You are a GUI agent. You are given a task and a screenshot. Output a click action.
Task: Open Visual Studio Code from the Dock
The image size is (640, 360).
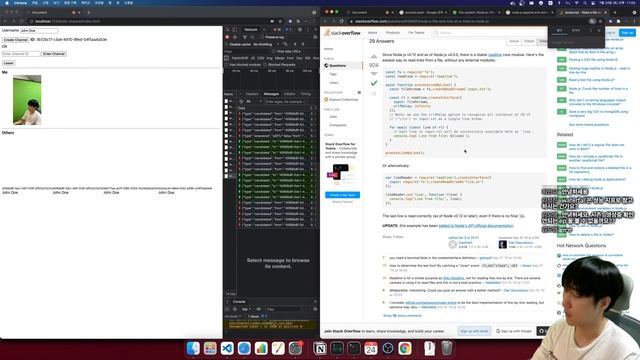pos(227,348)
